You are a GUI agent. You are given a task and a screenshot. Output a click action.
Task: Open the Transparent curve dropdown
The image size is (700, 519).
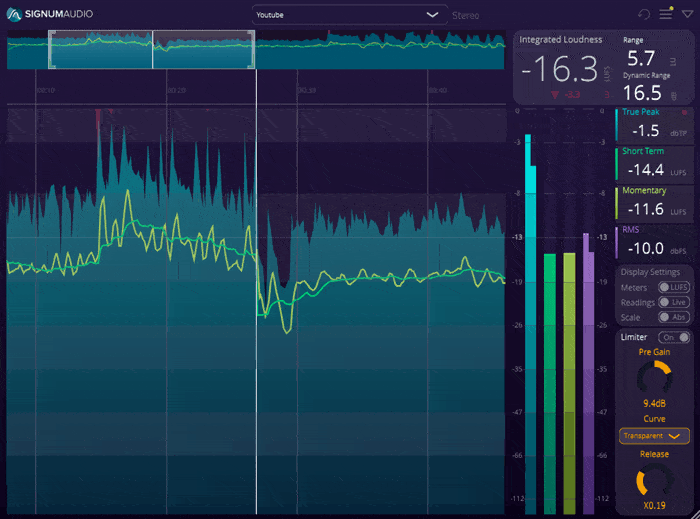pos(653,436)
